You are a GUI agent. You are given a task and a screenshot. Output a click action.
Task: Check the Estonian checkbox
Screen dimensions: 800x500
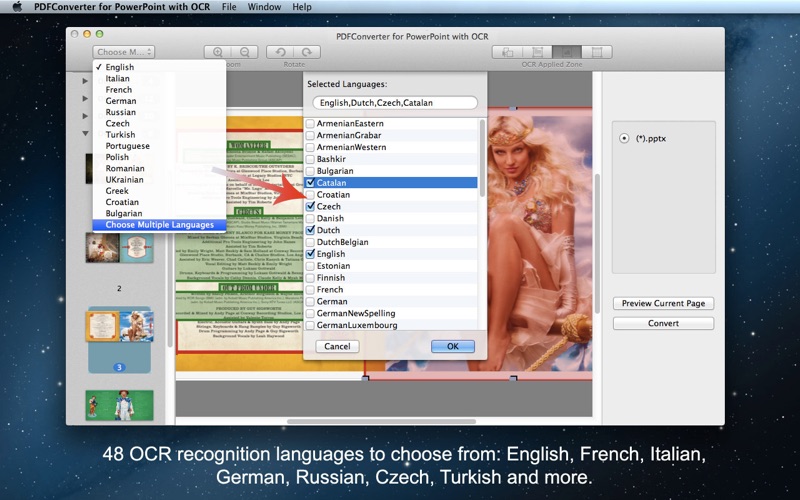(310, 266)
